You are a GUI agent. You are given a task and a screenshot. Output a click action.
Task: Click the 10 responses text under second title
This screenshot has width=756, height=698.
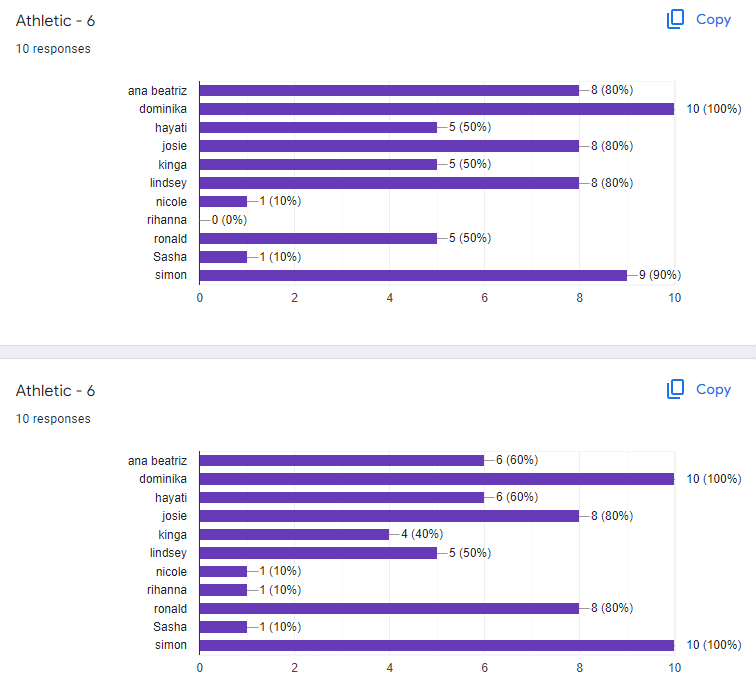(53, 418)
